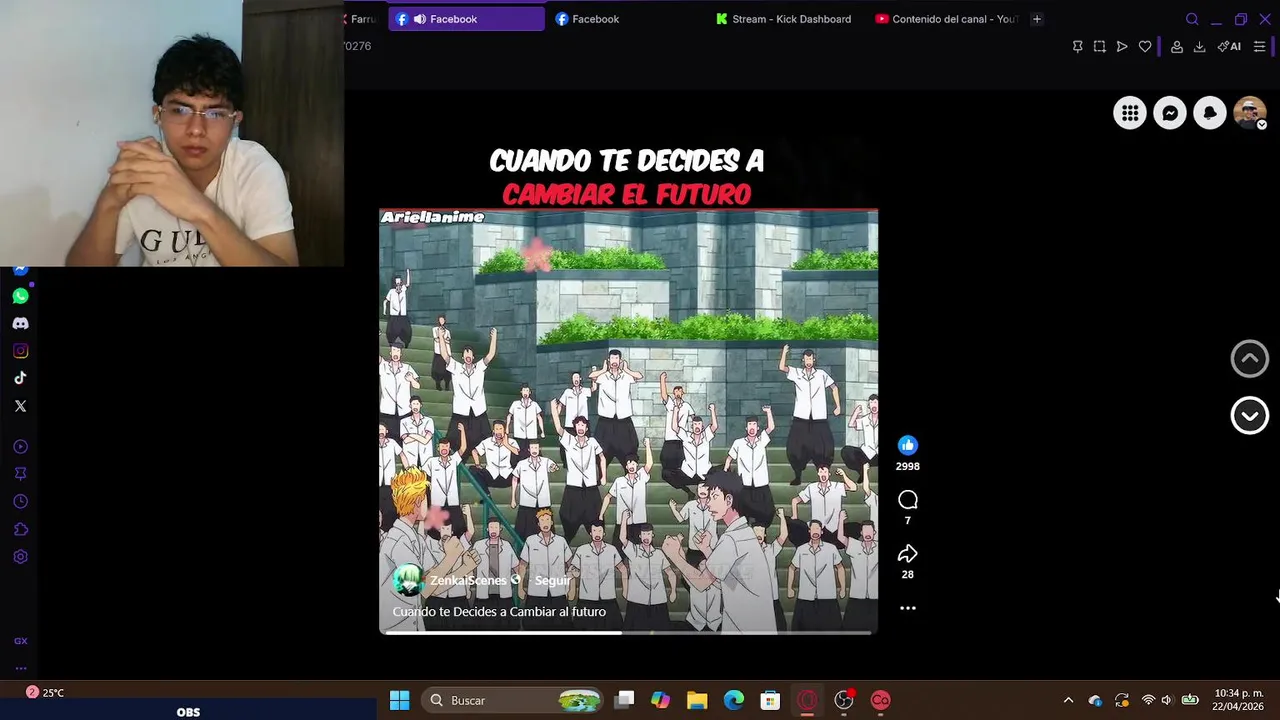Open browser profile icon in toolbar

[x=1177, y=46]
